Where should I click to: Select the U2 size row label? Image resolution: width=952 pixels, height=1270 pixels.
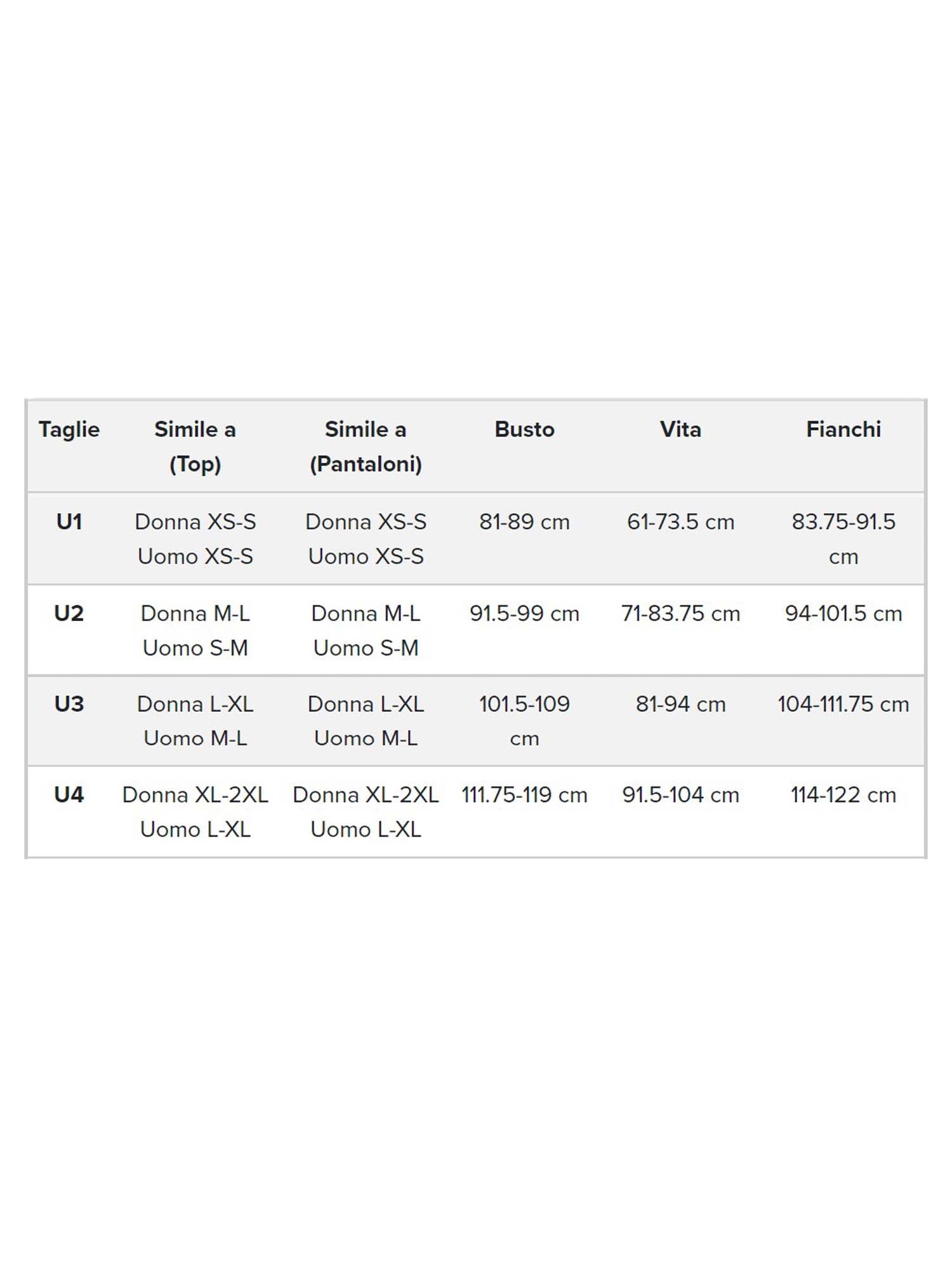coord(69,613)
